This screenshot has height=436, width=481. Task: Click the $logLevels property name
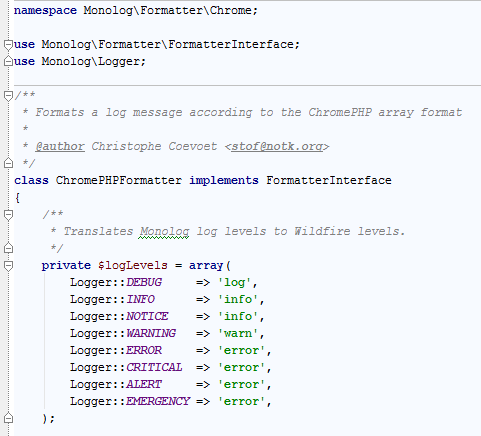coord(133,265)
